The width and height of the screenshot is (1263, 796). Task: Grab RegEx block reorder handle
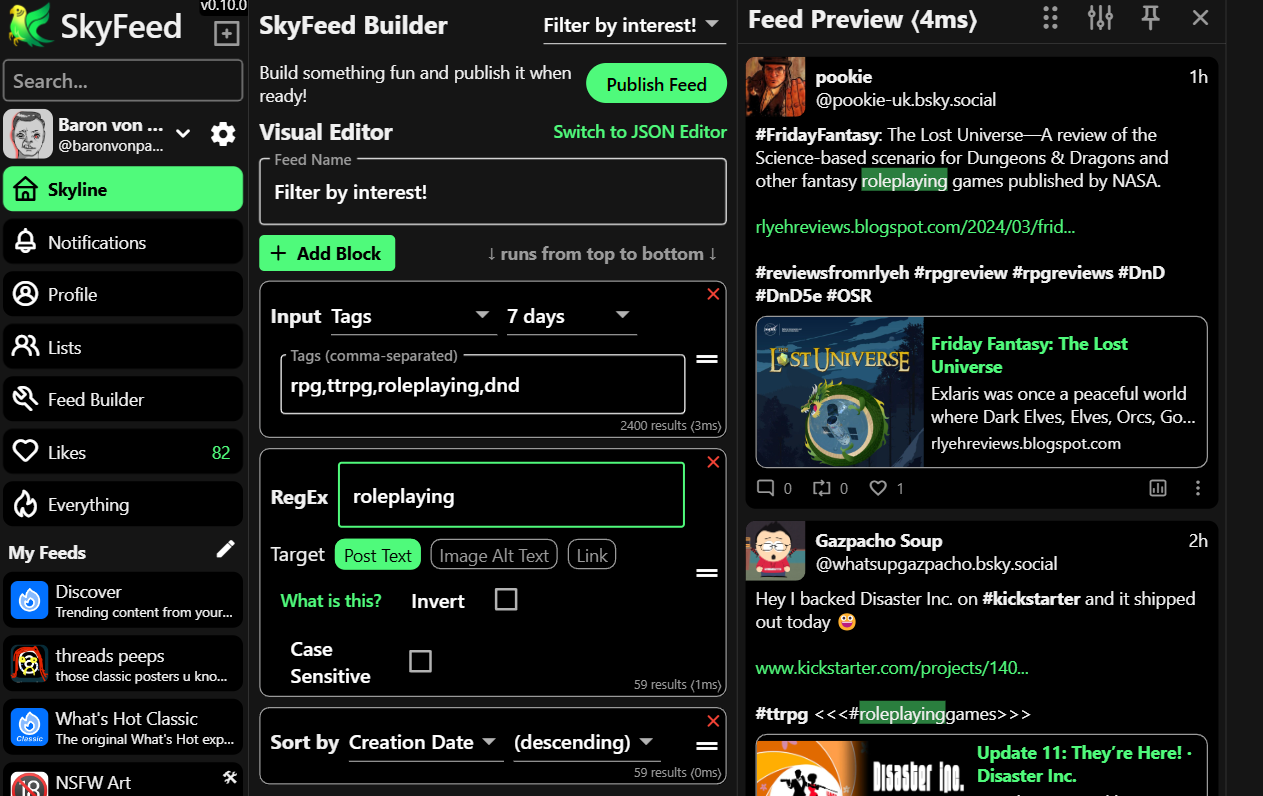click(707, 573)
